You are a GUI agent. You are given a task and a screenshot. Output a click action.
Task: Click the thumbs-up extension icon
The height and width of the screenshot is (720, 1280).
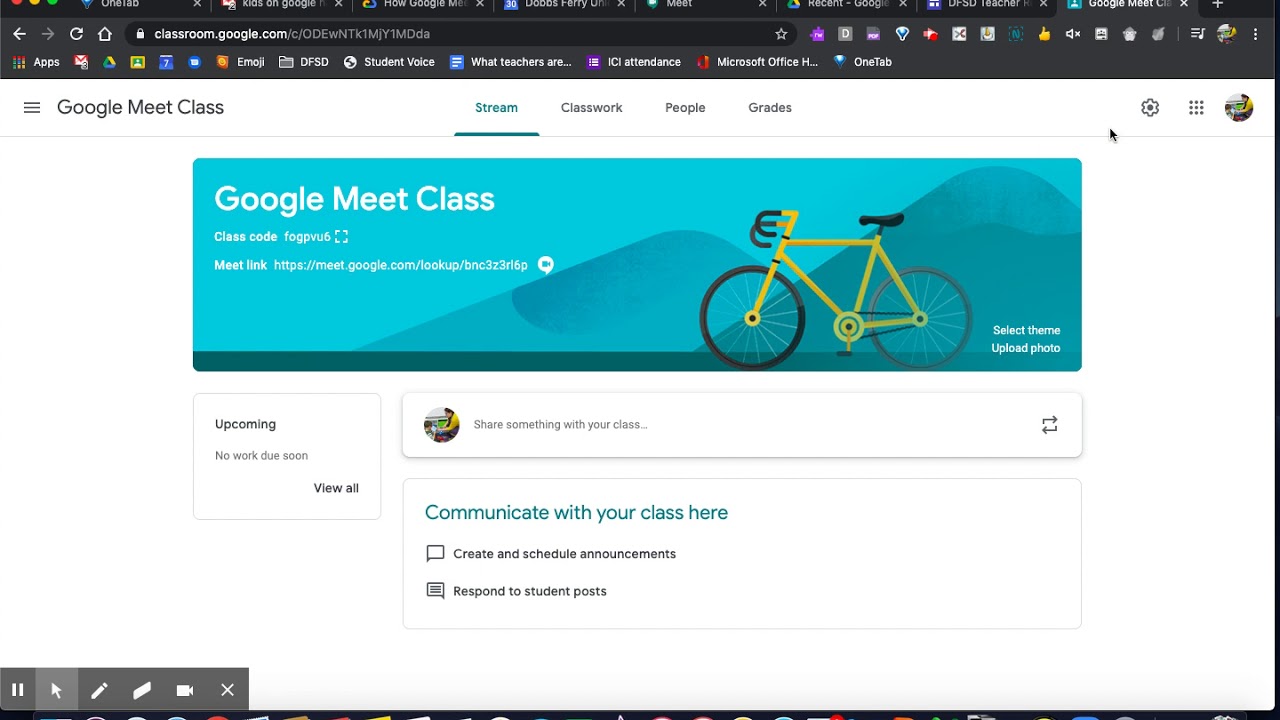pos(1044,34)
